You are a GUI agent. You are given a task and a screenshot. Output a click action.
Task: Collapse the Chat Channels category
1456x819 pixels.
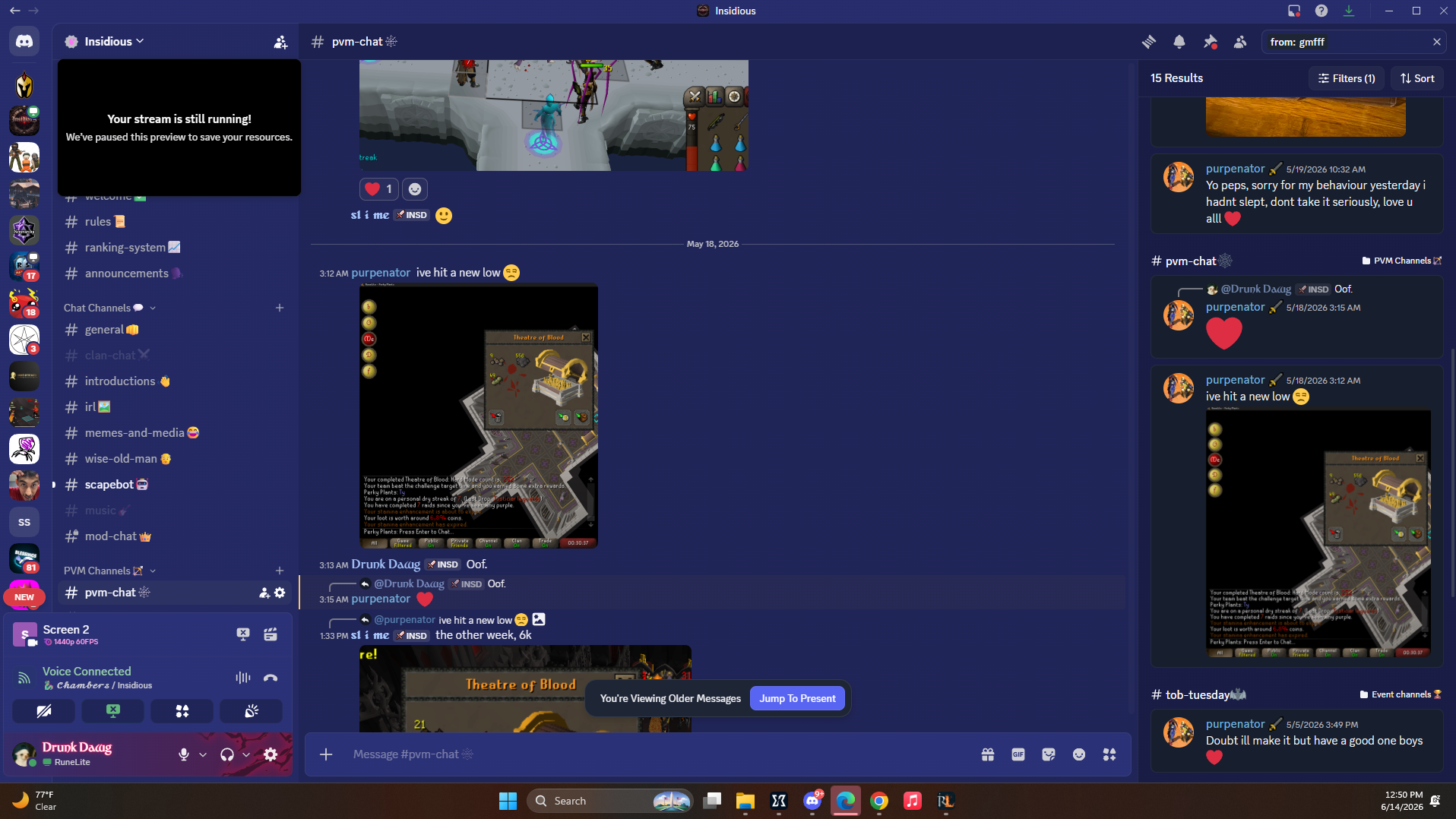[x=109, y=308]
